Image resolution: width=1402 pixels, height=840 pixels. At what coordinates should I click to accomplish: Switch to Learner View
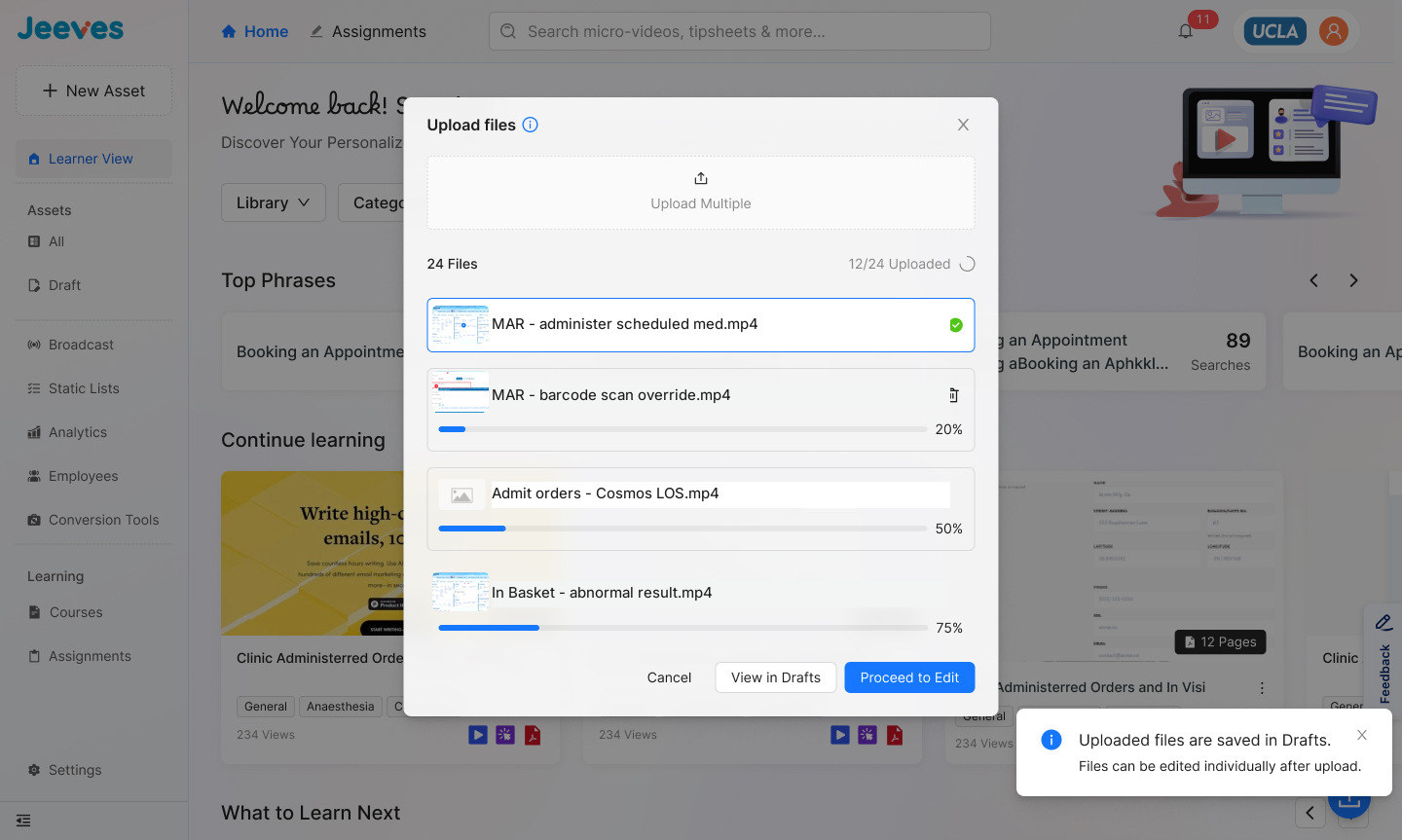[93, 159]
